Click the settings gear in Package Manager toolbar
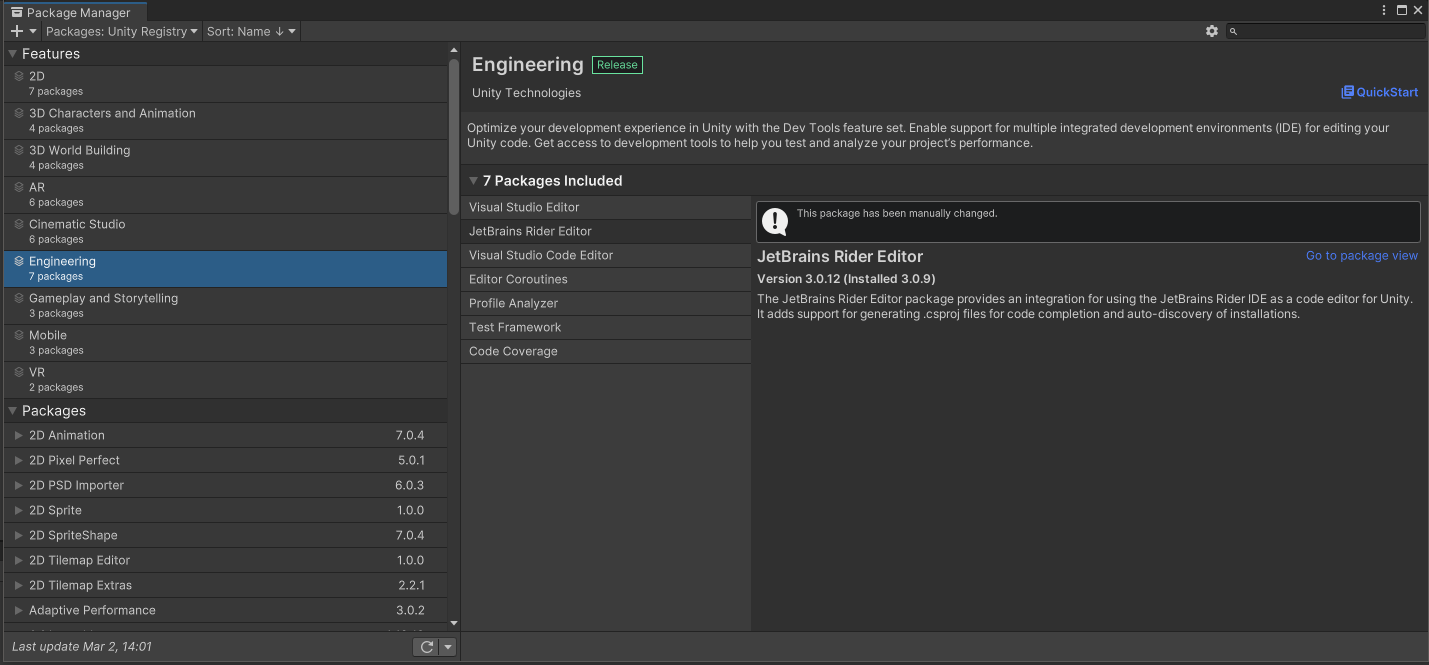The image size is (1429, 665). pos(1212,31)
